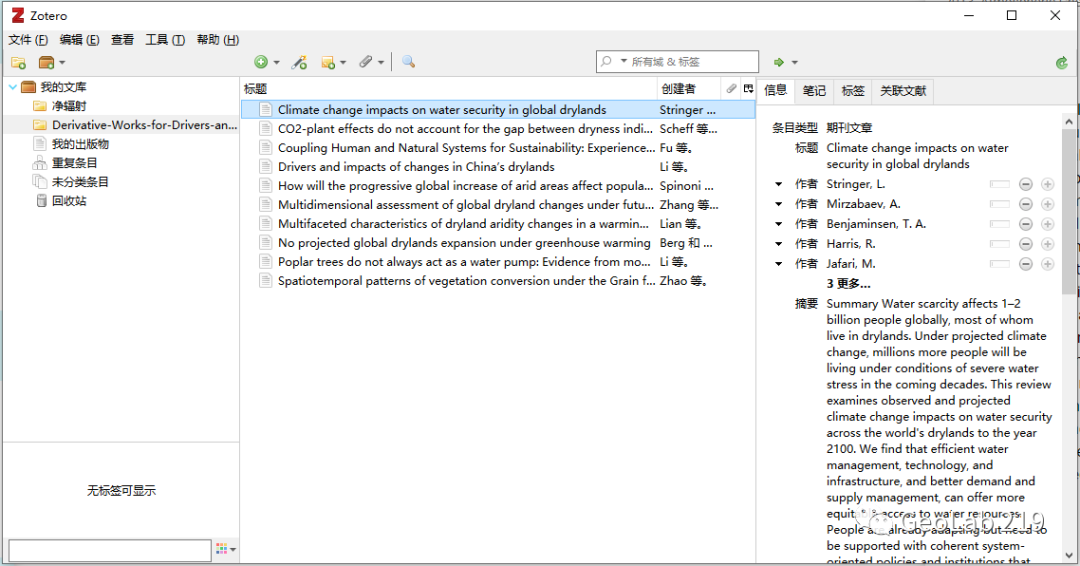Open creator type dropdown for Stringer, L.
The height and width of the screenshot is (566, 1080).
pos(778,184)
